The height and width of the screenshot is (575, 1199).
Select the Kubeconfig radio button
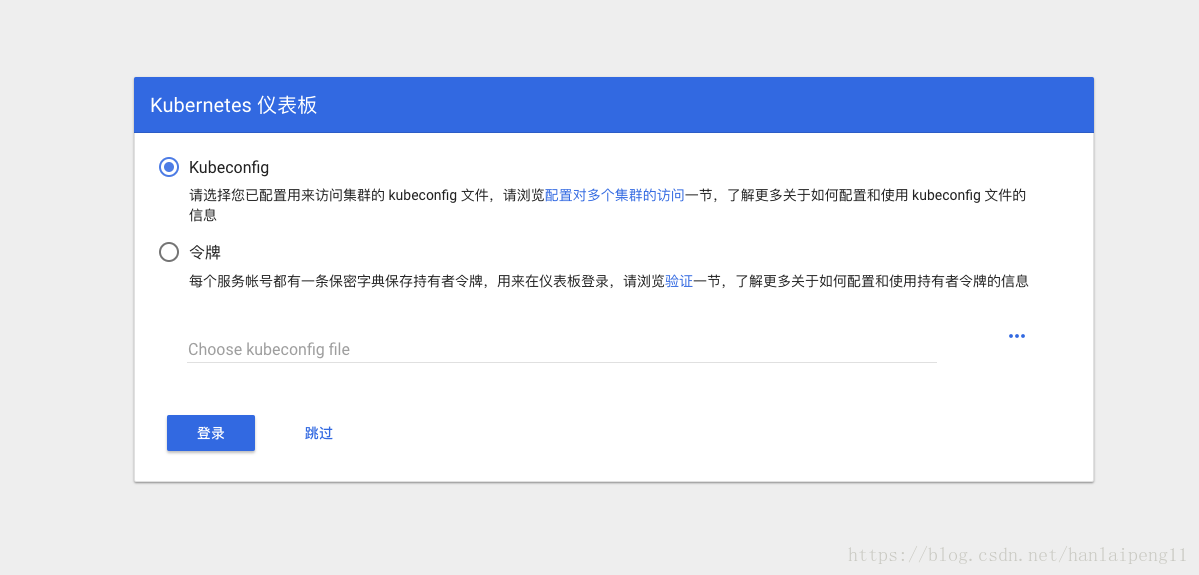[x=169, y=167]
